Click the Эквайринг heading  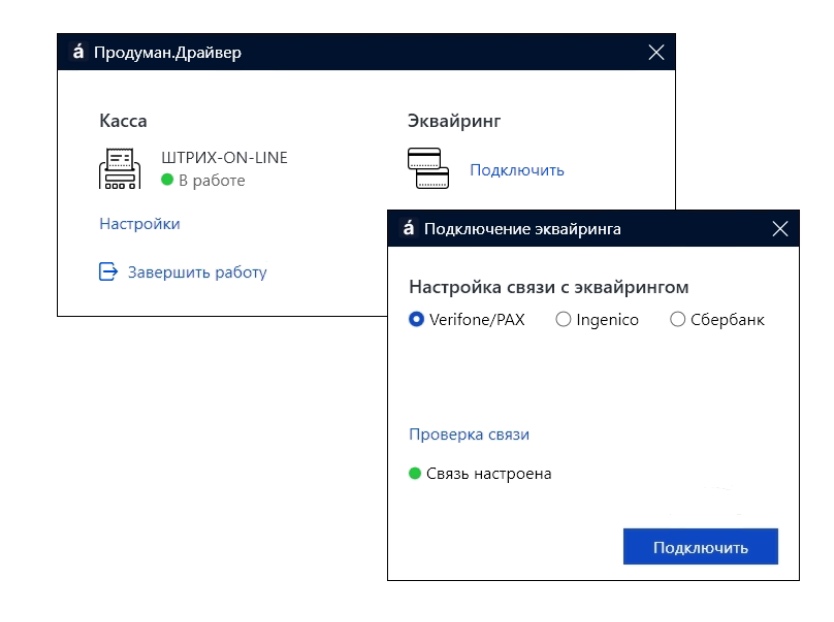[454, 121]
